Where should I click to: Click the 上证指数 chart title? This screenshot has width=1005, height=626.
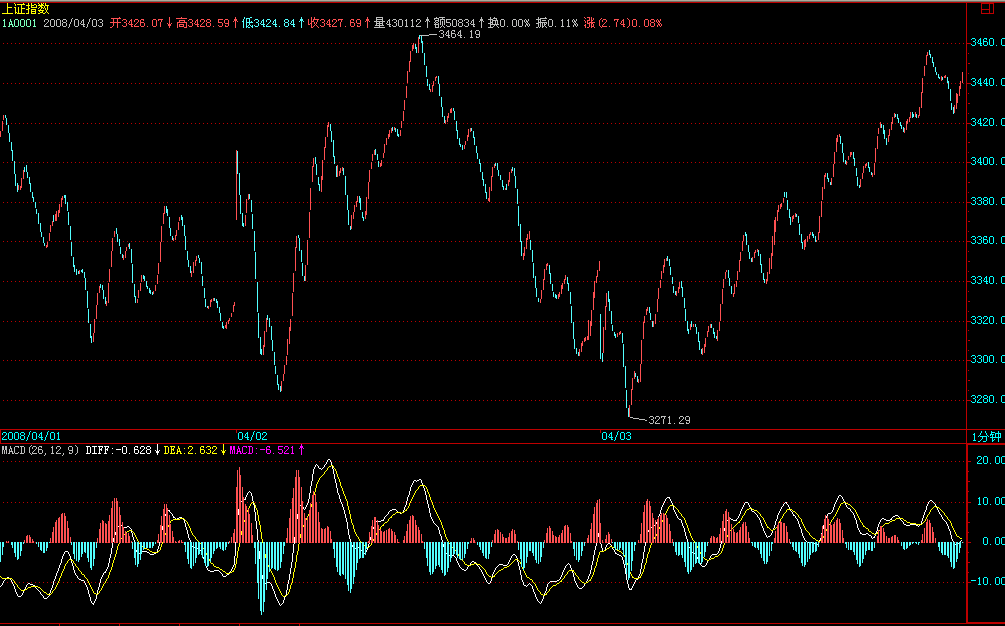26,8
